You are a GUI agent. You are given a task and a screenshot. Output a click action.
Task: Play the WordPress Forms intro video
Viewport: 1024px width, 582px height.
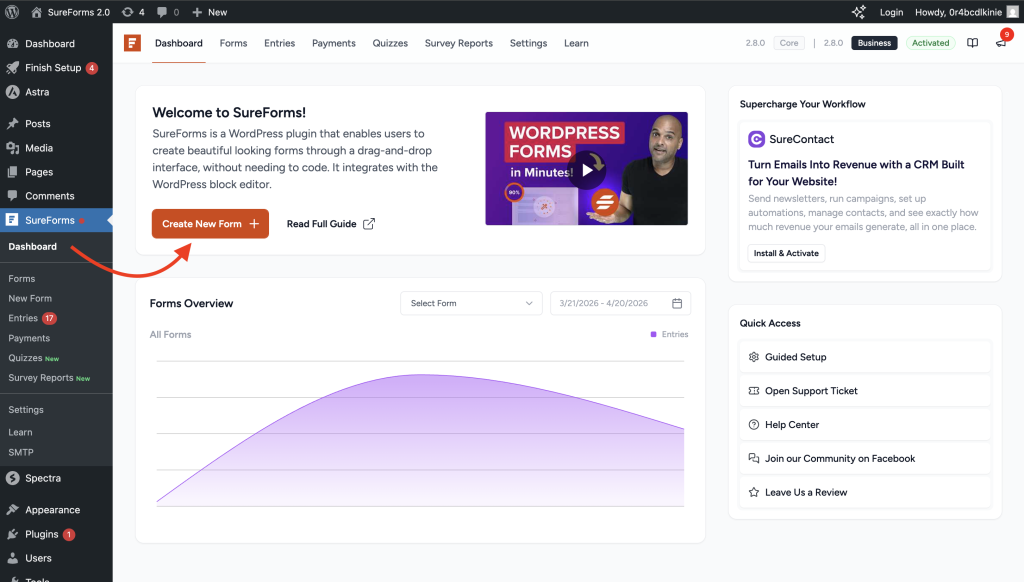click(x=587, y=170)
